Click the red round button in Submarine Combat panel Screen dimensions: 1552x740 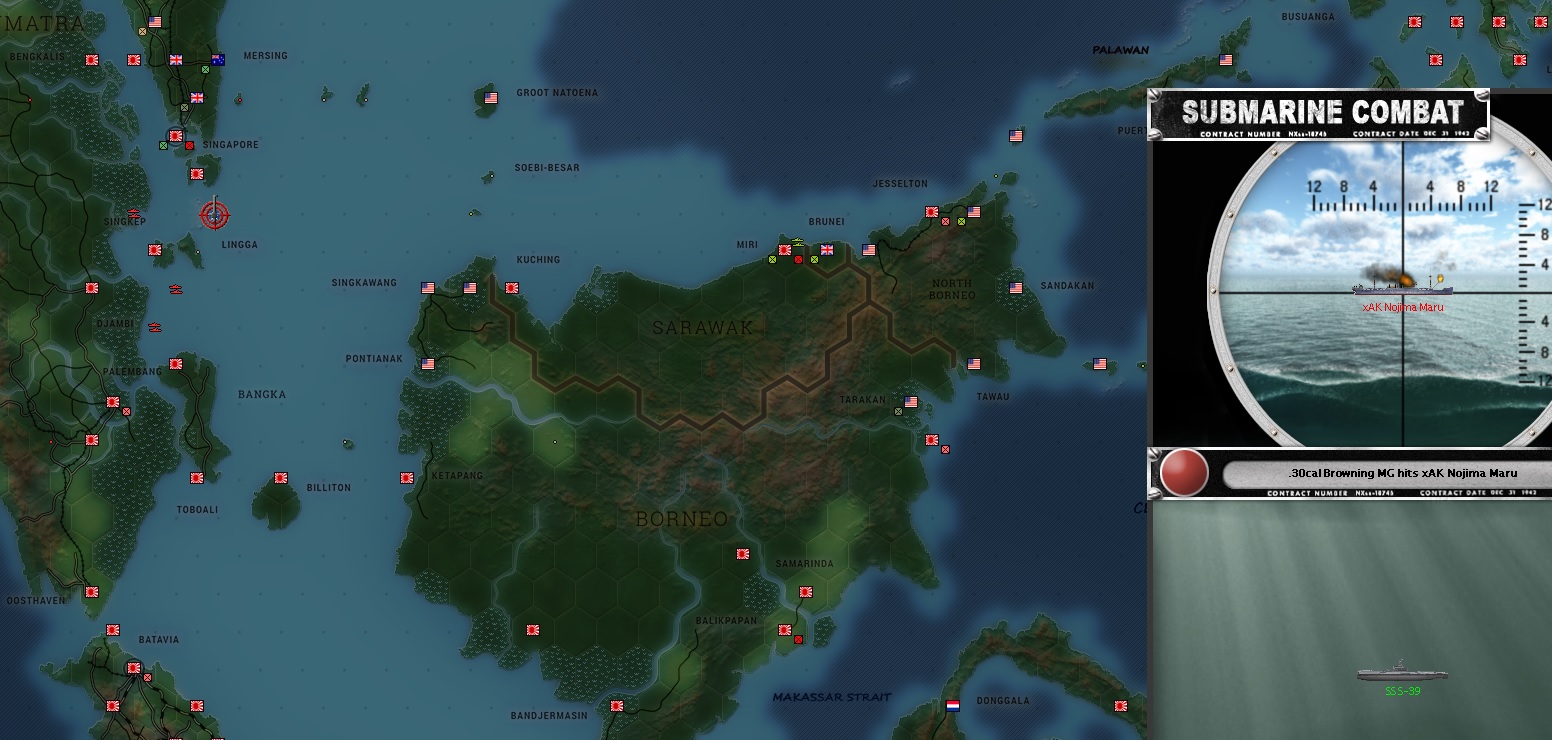coord(1184,473)
